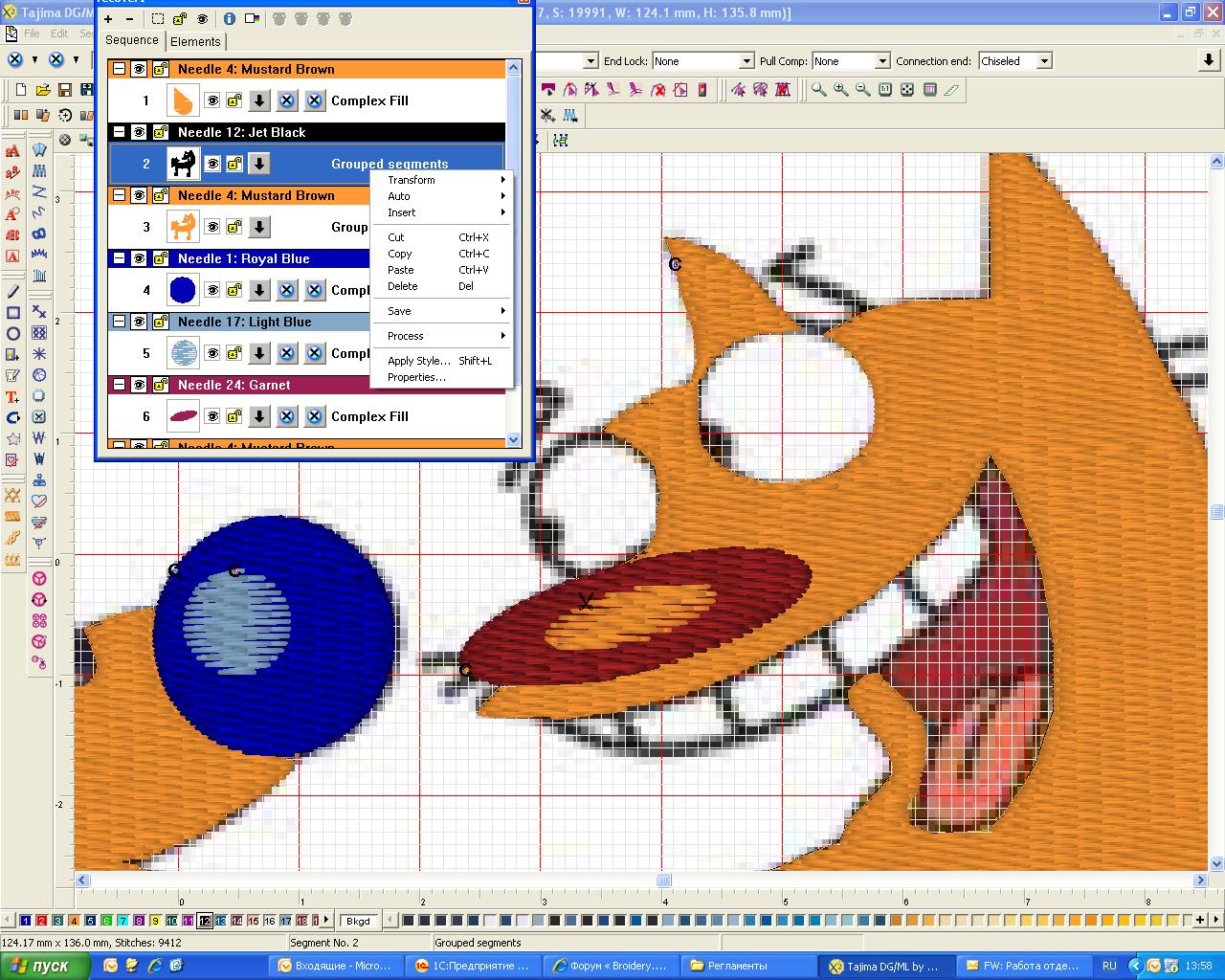The image size is (1225, 980).
Task: Click segment 4 blue circle thumbnail
Action: click(182, 290)
